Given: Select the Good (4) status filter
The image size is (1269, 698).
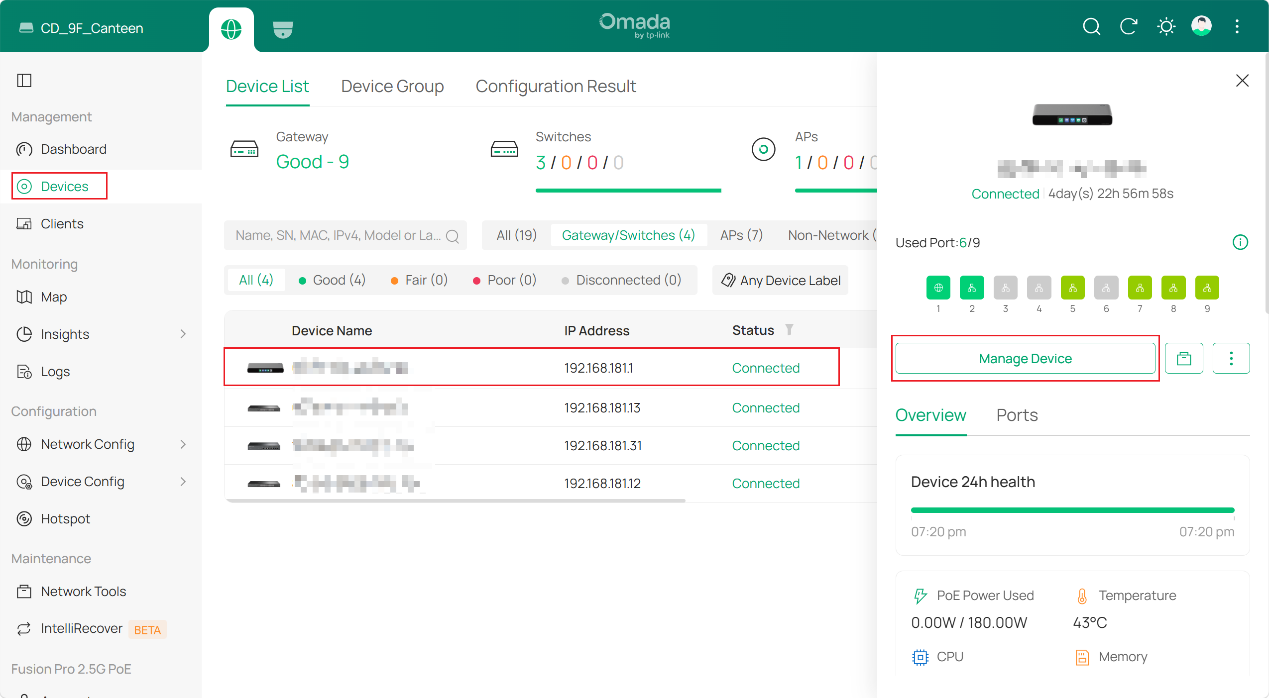Looking at the screenshot, I should point(332,280).
